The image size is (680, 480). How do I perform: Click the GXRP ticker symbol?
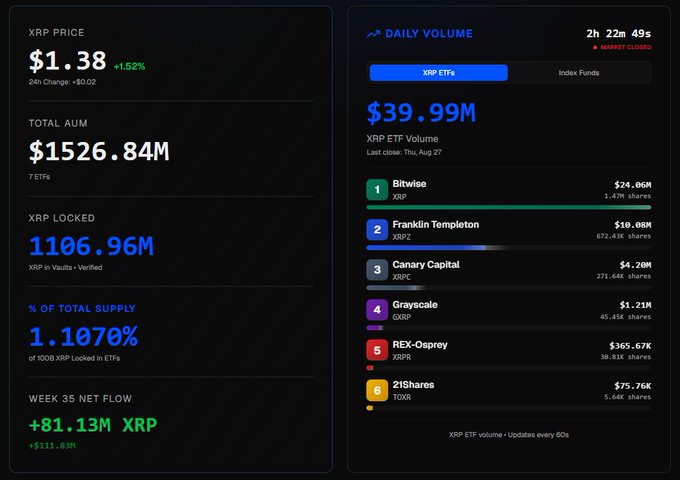(402, 317)
